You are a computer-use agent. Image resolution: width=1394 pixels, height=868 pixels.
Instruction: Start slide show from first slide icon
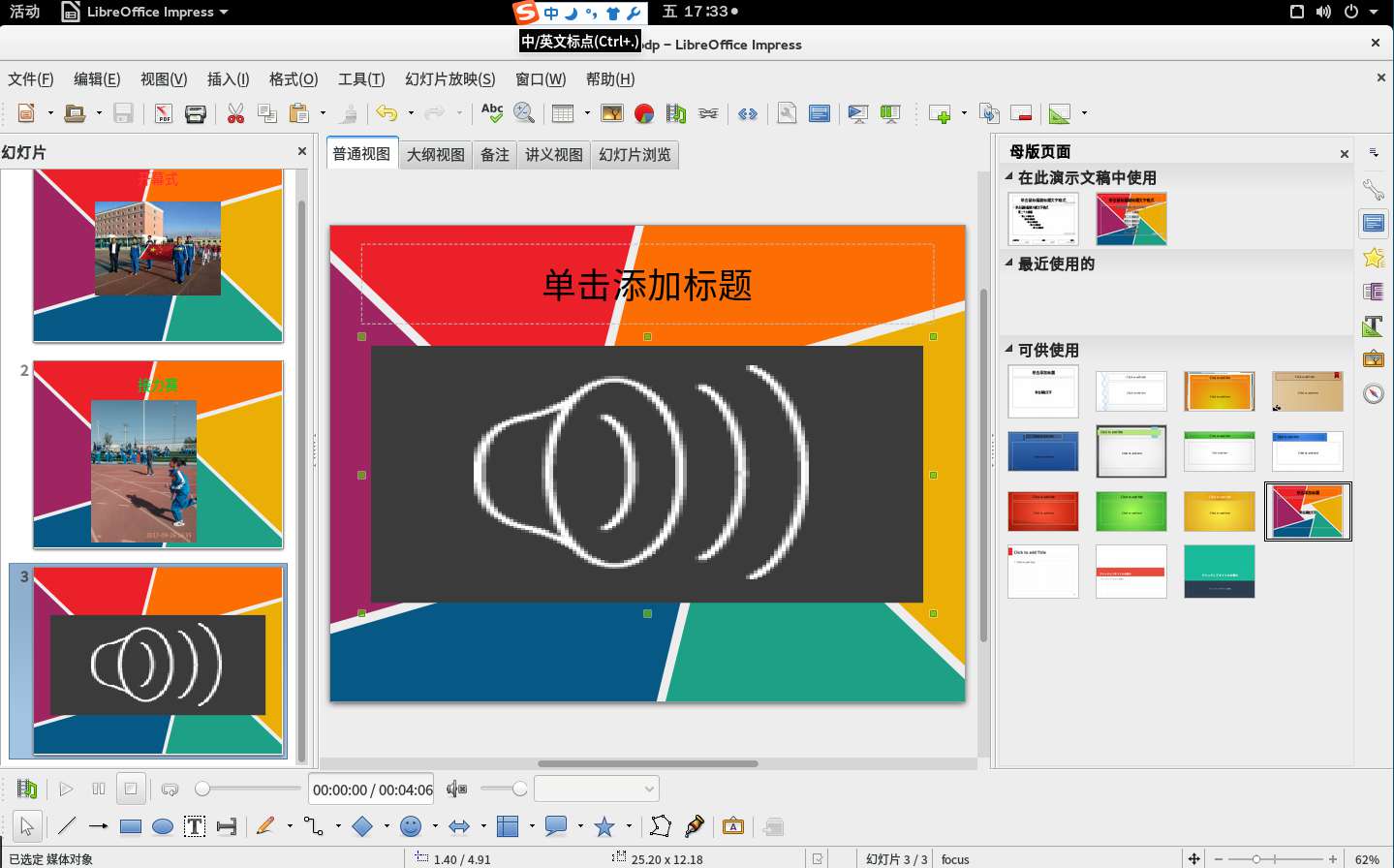[x=858, y=113]
